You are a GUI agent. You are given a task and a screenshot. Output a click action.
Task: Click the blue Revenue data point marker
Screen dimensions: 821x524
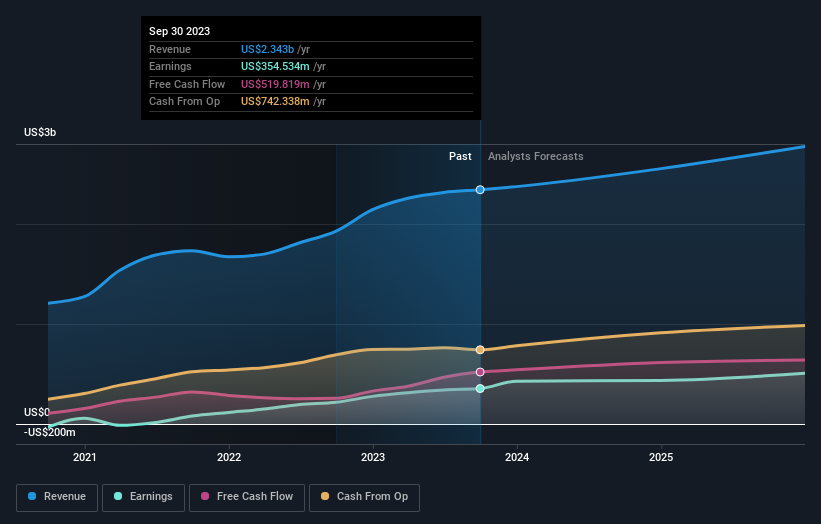tap(480, 189)
